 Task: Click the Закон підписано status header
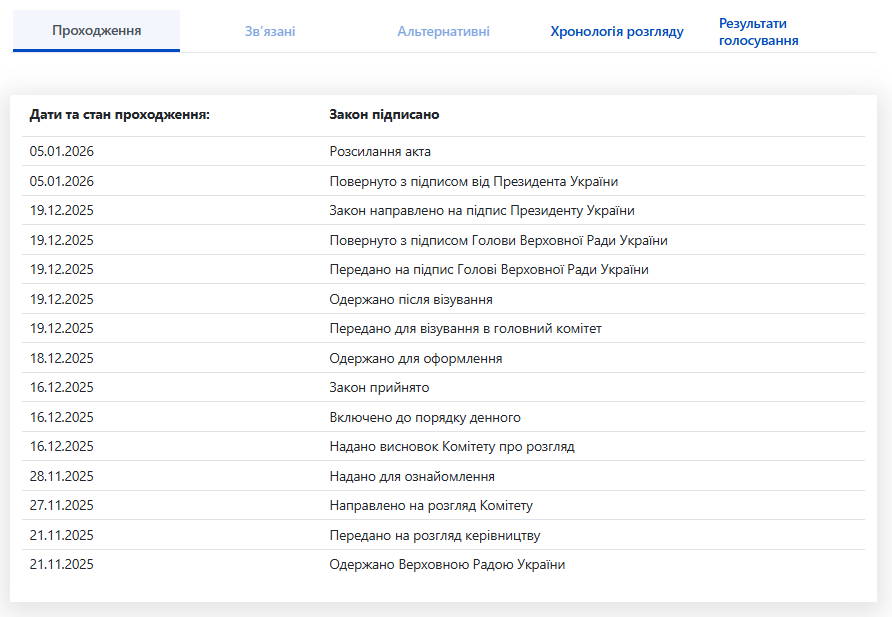[x=384, y=114]
